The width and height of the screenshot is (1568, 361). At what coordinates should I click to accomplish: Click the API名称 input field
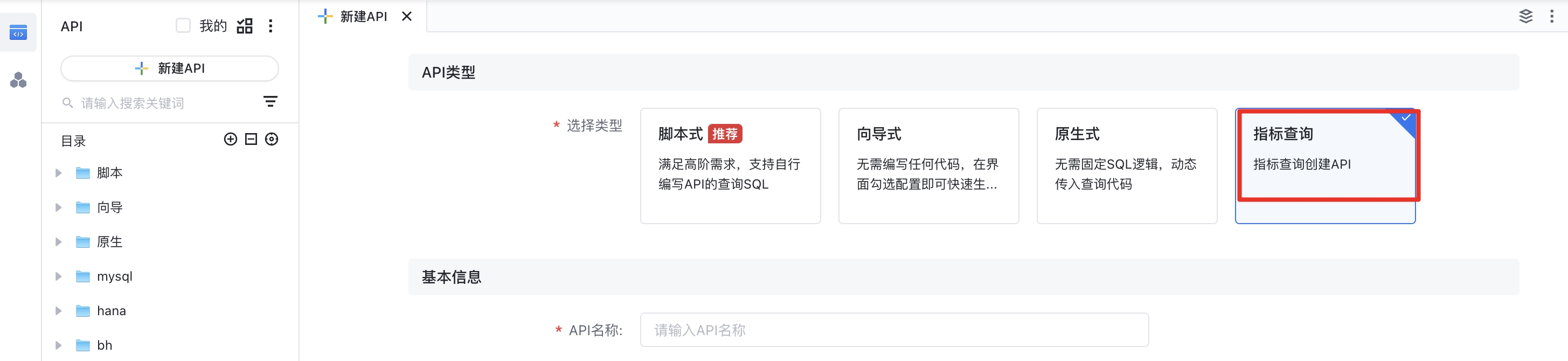click(x=893, y=330)
